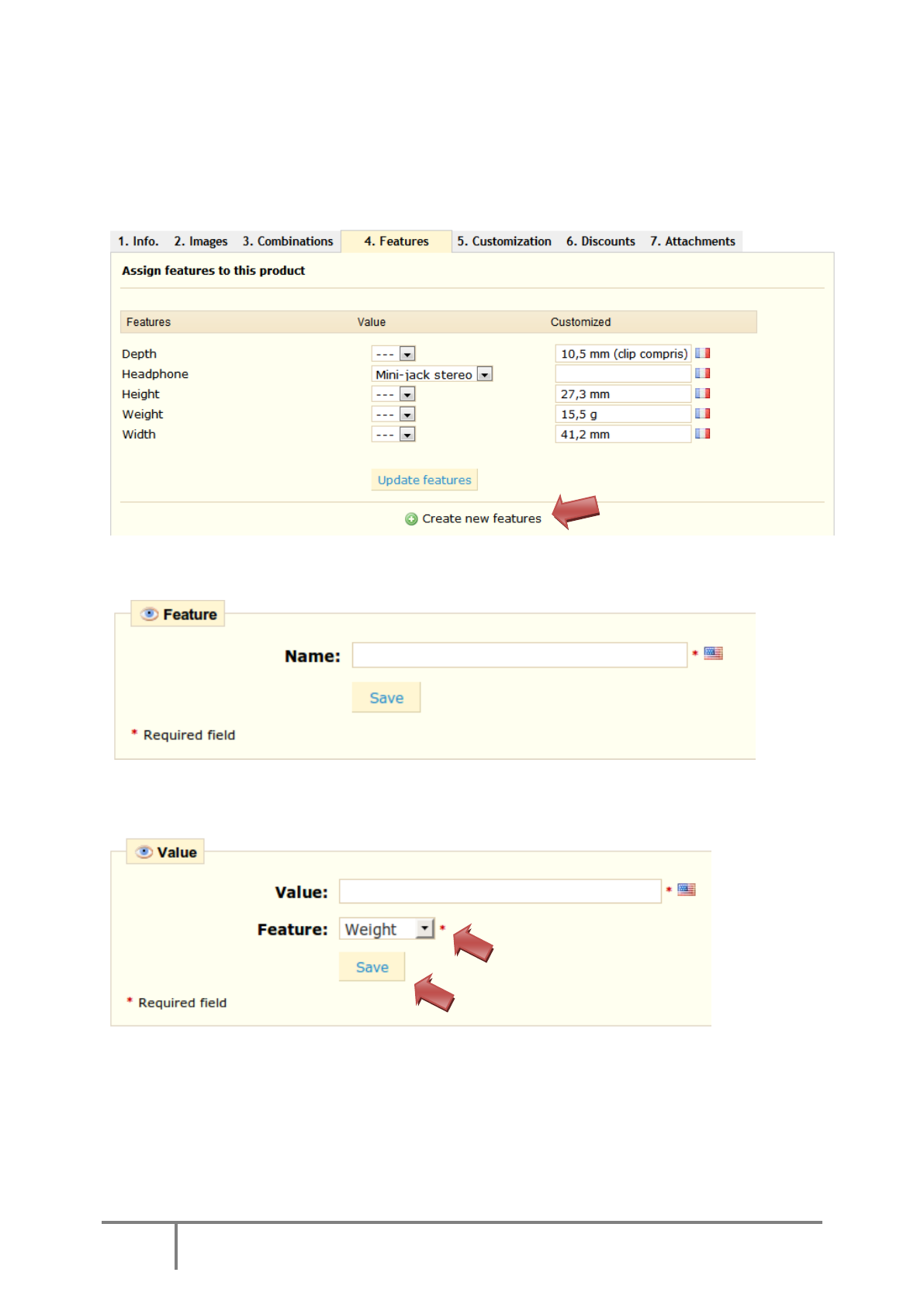Viewport: 924px width, 1307px height.
Task: Click the eye icon in Value header
Action: [144, 852]
